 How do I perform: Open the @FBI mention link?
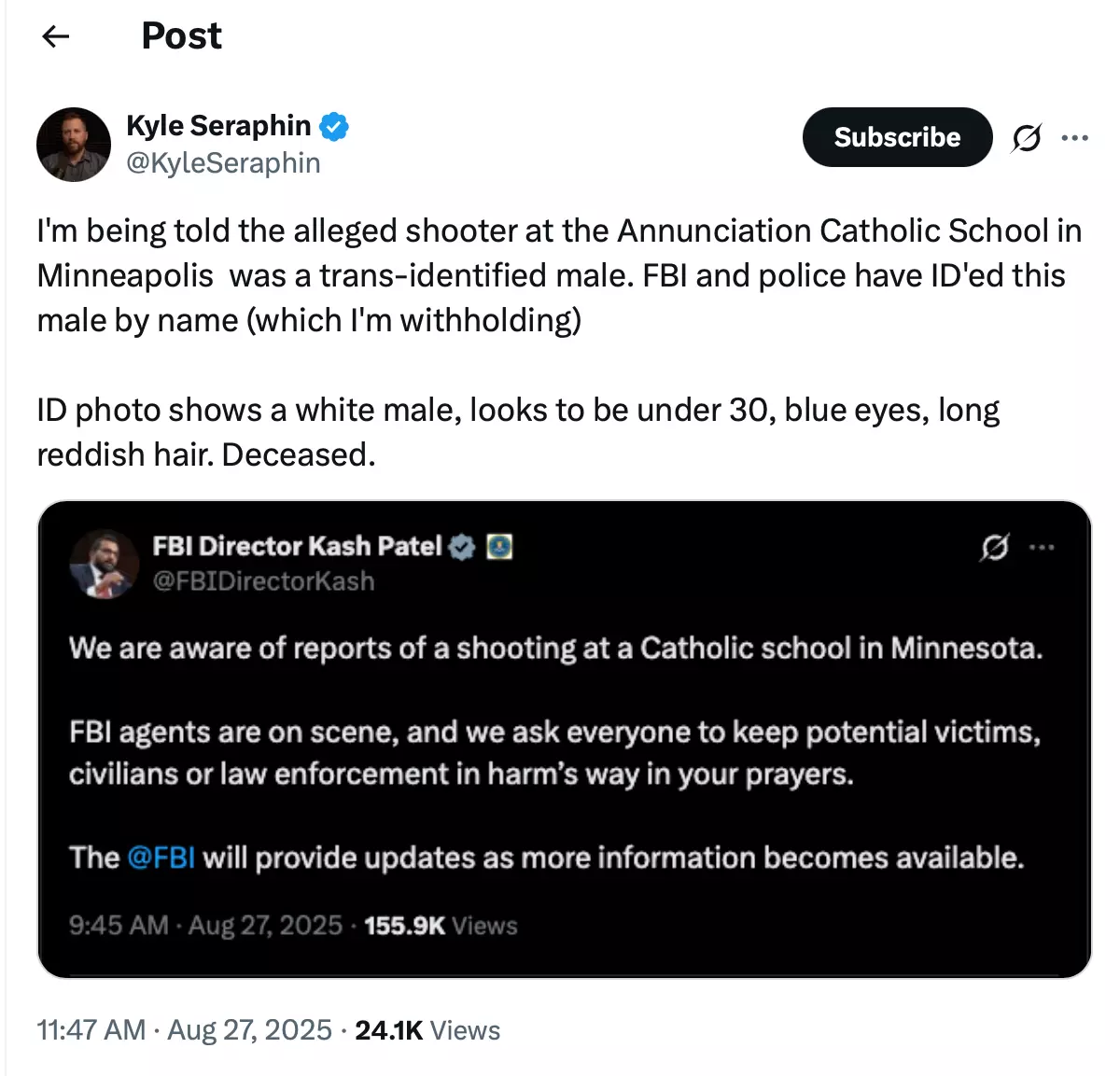161,858
